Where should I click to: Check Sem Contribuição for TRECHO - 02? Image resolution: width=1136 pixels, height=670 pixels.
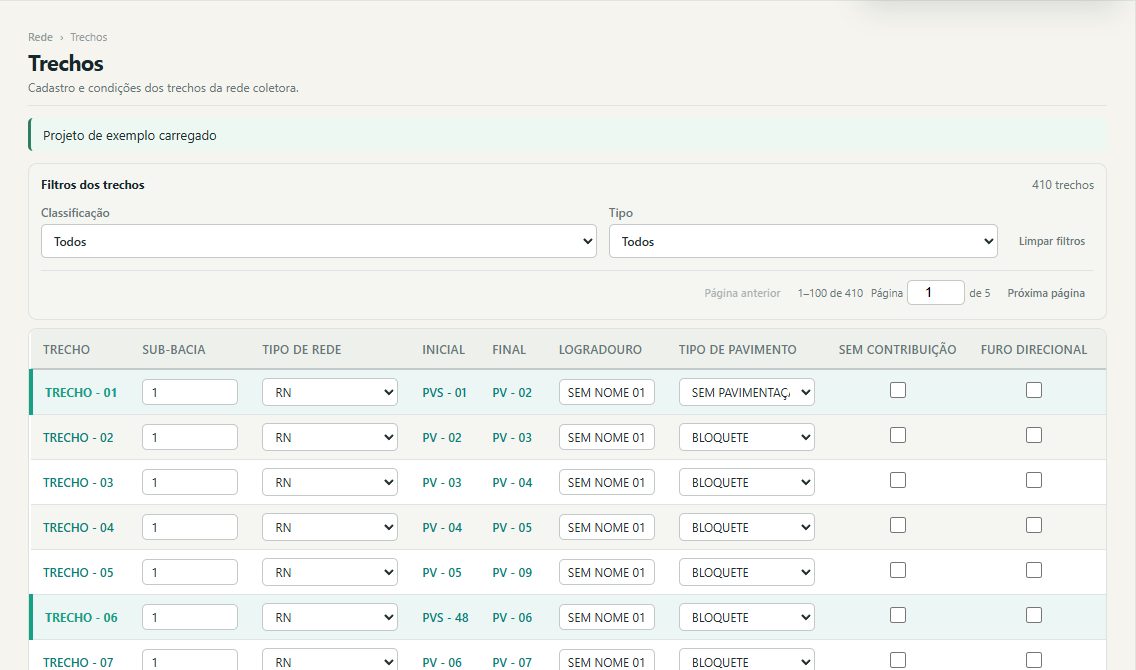coord(898,435)
